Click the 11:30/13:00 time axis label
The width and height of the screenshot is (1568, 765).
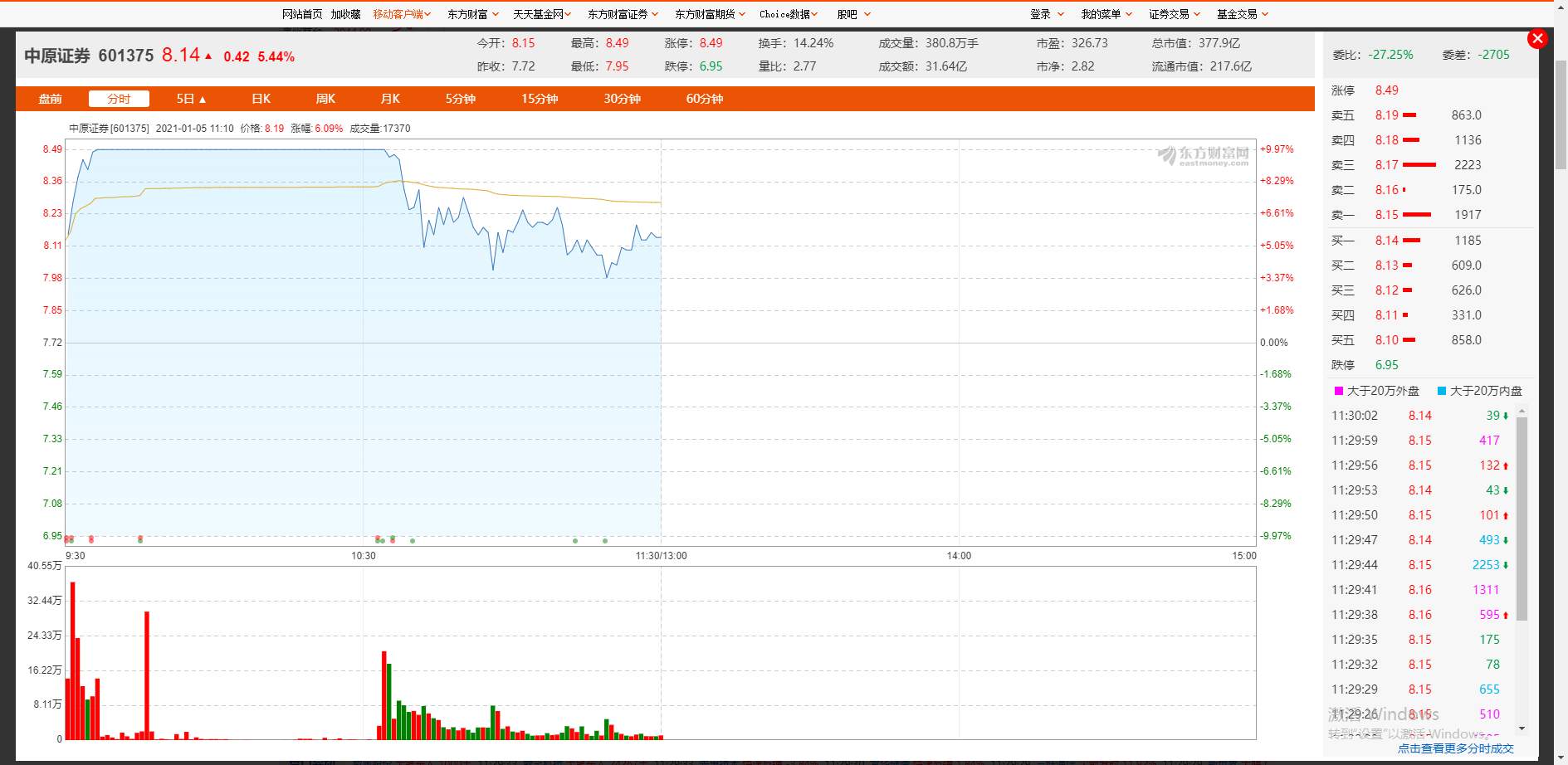(x=662, y=556)
